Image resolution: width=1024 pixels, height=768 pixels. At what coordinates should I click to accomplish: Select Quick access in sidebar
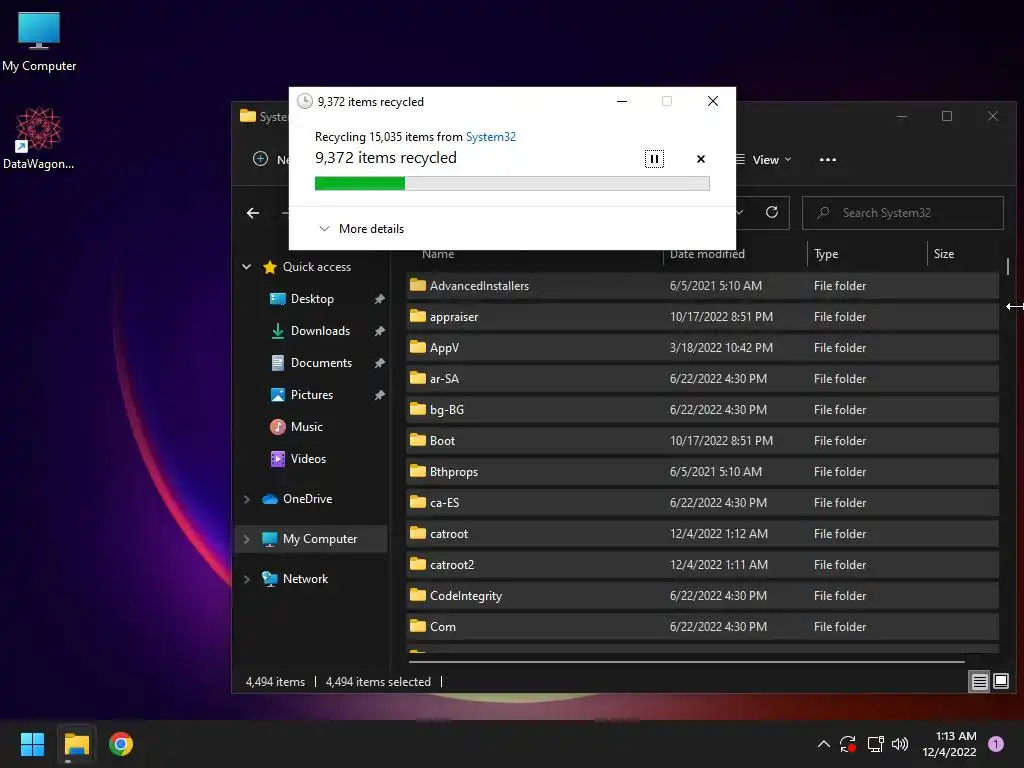pyautogui.click(x=316, y=266)
